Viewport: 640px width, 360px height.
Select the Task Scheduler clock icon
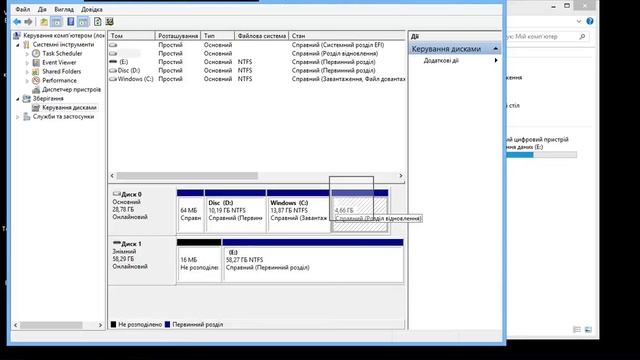[x=36, y=53]
